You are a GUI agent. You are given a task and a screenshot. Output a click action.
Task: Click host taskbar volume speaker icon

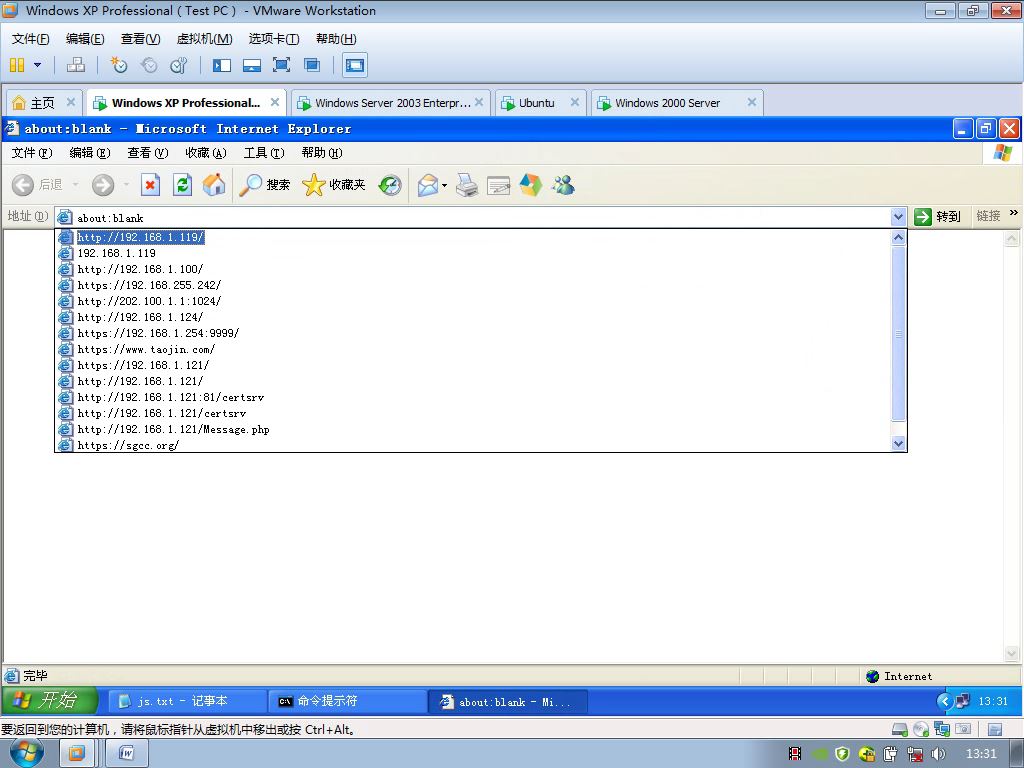click(x=938, y=754)
